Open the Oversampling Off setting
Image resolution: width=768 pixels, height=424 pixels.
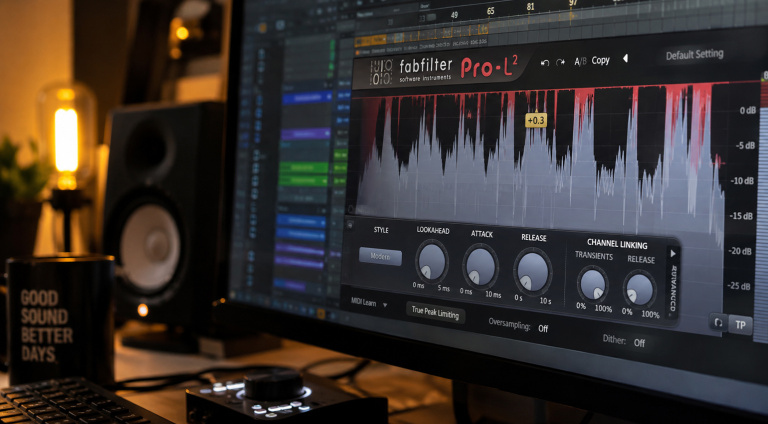coord(543,329)
